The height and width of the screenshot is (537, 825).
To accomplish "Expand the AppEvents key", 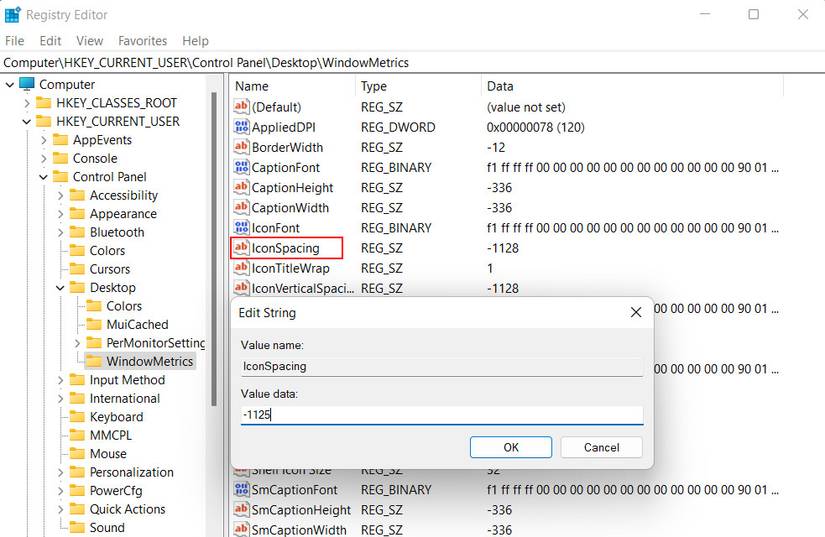I will (x=44, y=140).
